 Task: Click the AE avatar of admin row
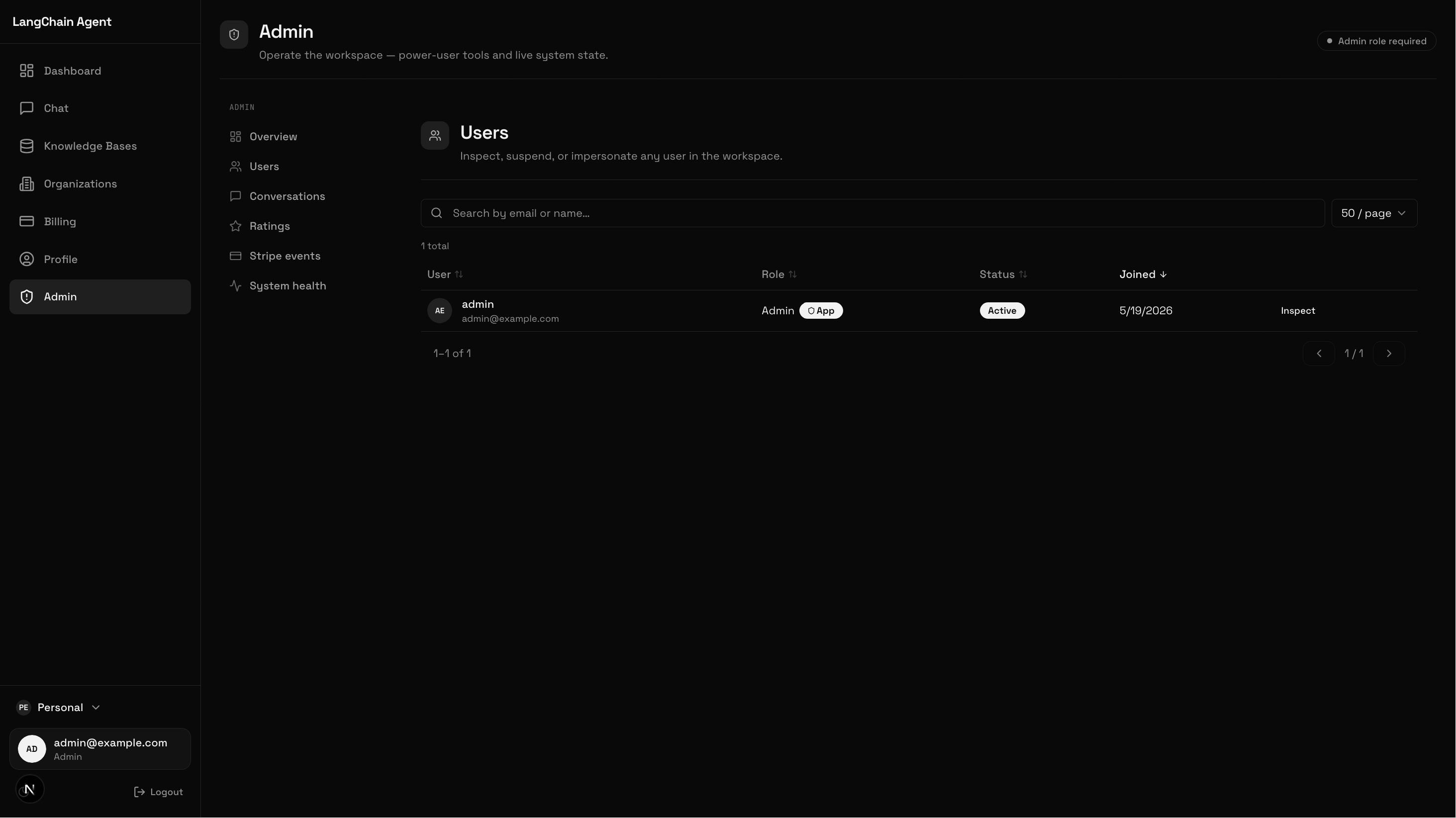(440, 311)
